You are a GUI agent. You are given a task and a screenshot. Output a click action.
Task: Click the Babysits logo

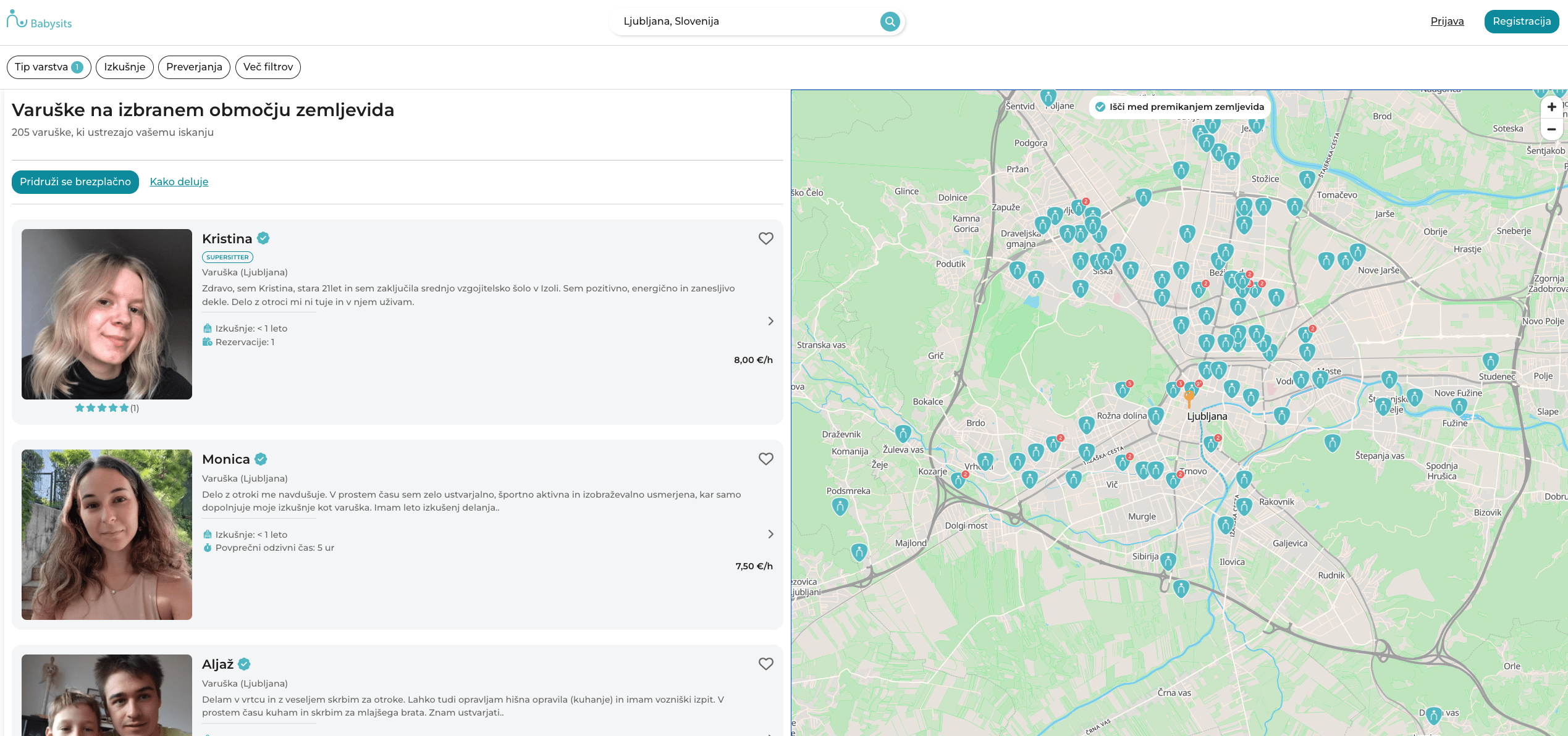[39, 20]
